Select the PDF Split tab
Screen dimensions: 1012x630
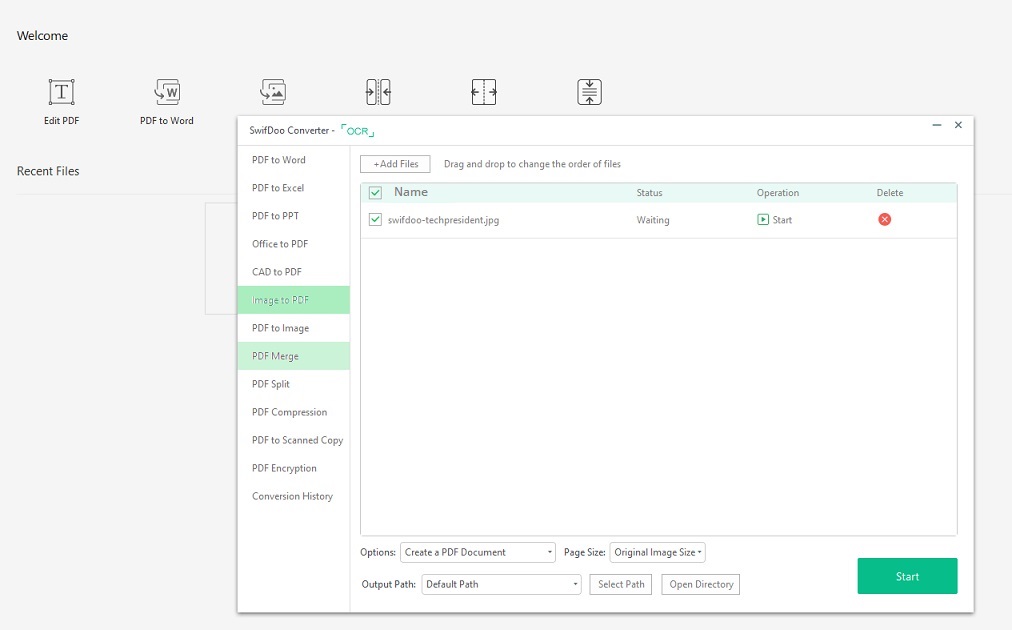tap(294, 384)
